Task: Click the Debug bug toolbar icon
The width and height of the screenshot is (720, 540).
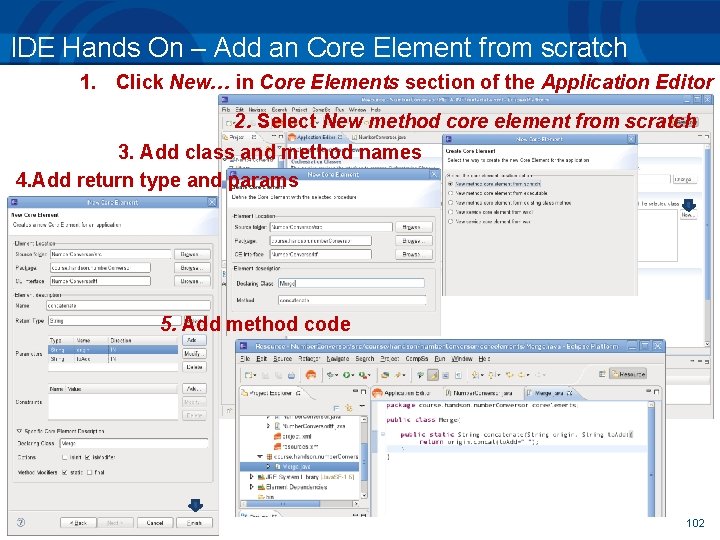Action: point(331,375)
